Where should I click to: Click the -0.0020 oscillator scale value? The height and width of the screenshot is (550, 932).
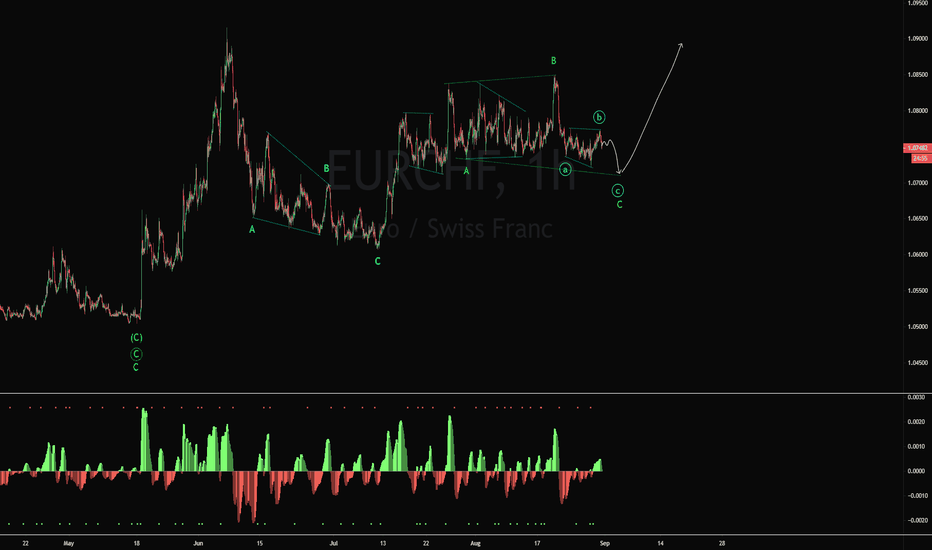pos(916,520)
